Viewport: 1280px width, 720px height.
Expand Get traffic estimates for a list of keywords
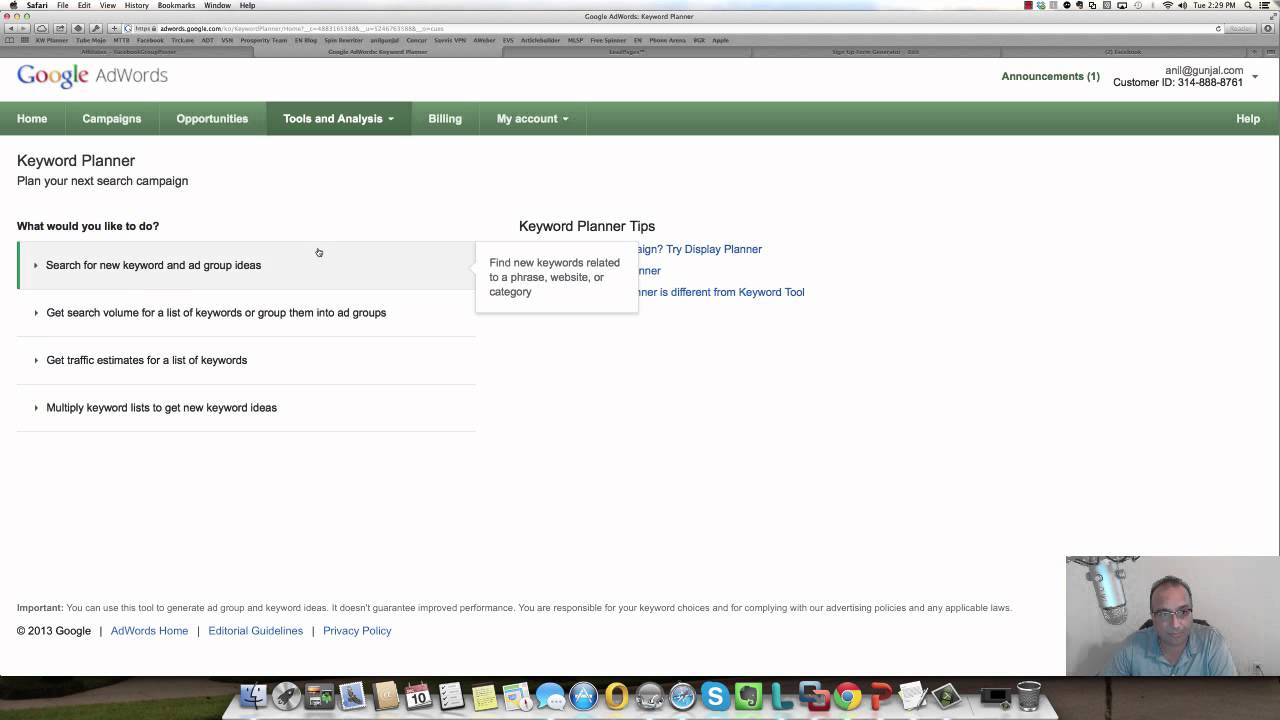tap(246, 360)
